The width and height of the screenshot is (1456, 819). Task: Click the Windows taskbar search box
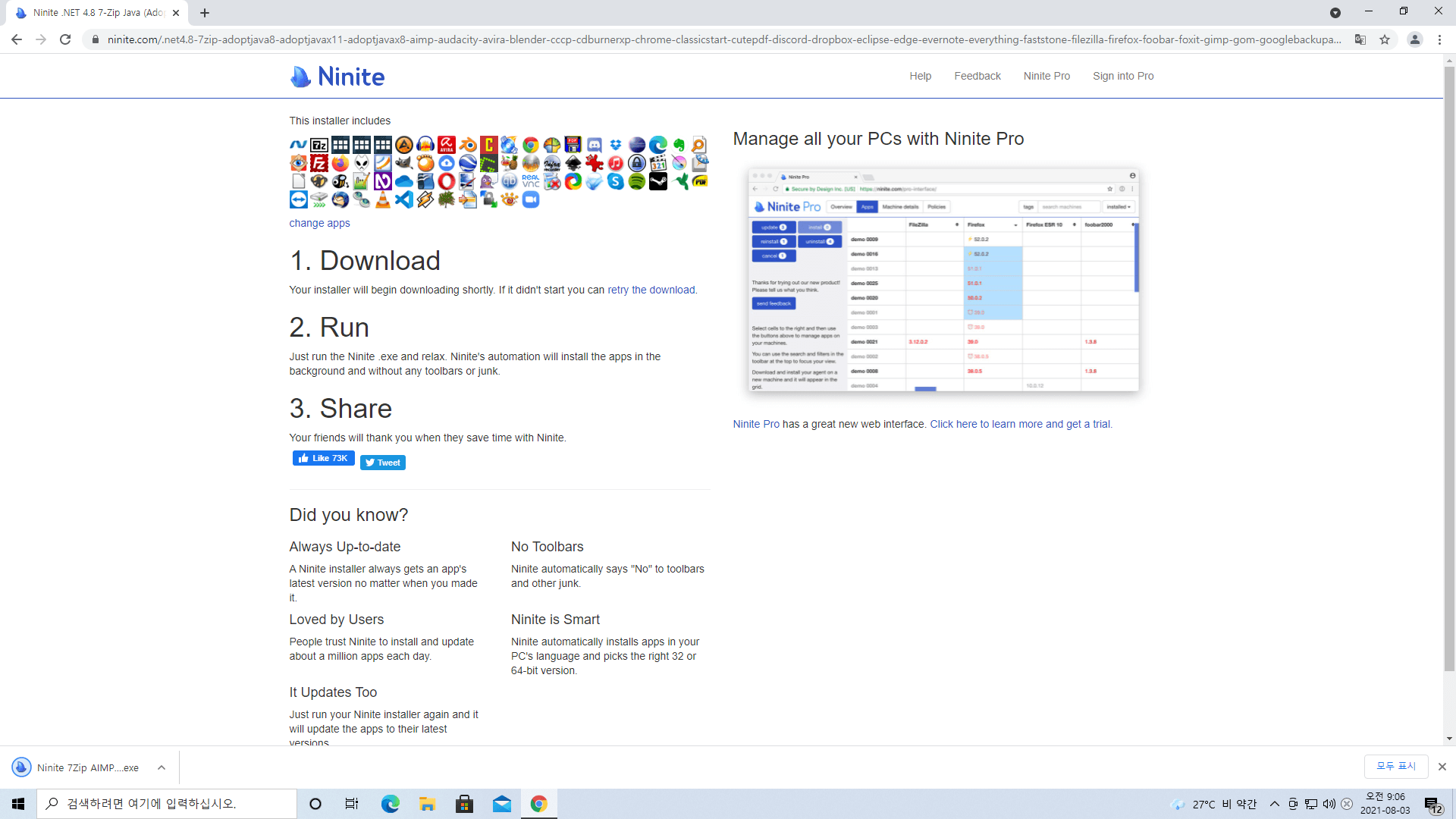coord(167,804)
